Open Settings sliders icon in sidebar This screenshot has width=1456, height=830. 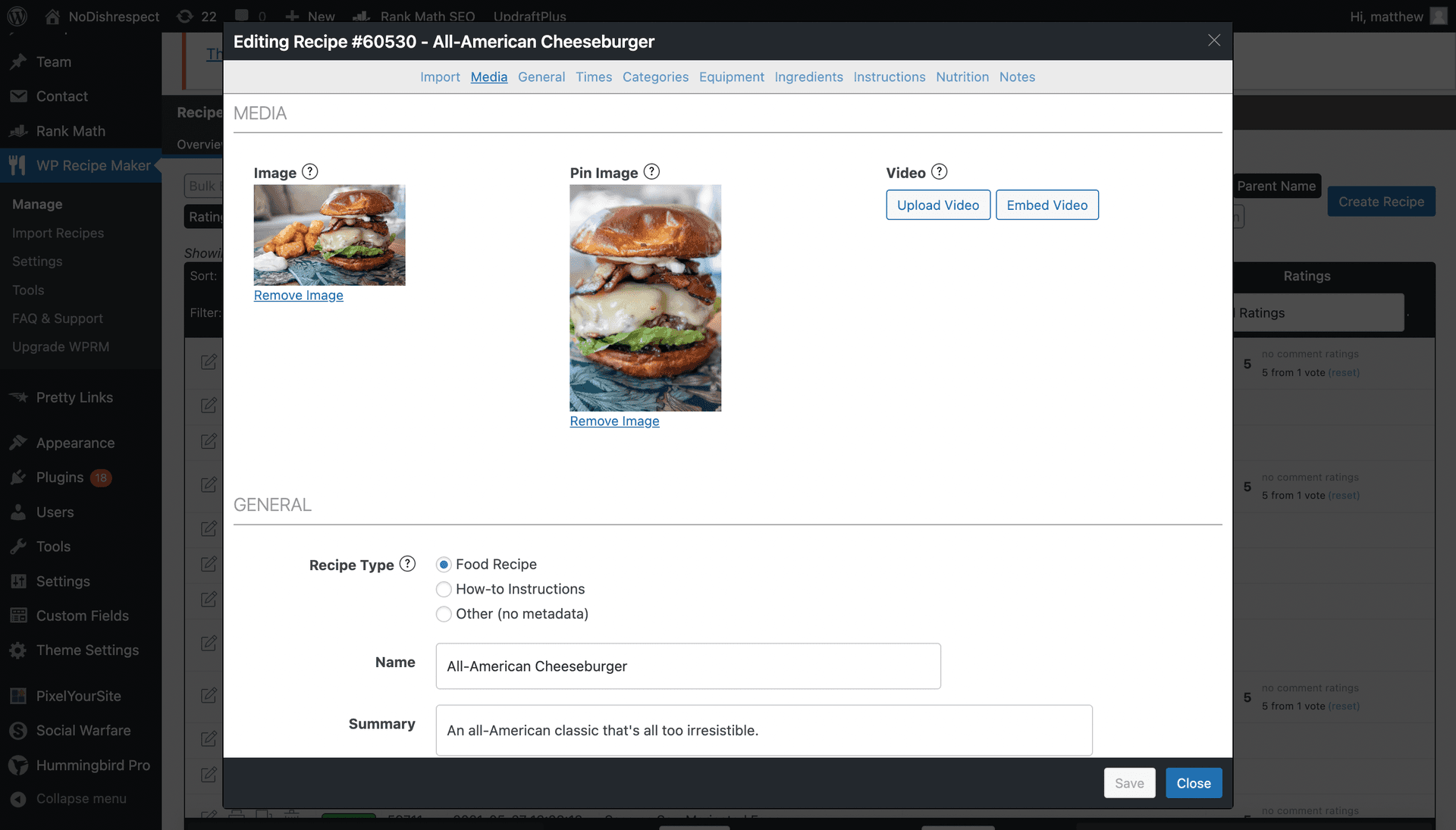coord(18,581)
